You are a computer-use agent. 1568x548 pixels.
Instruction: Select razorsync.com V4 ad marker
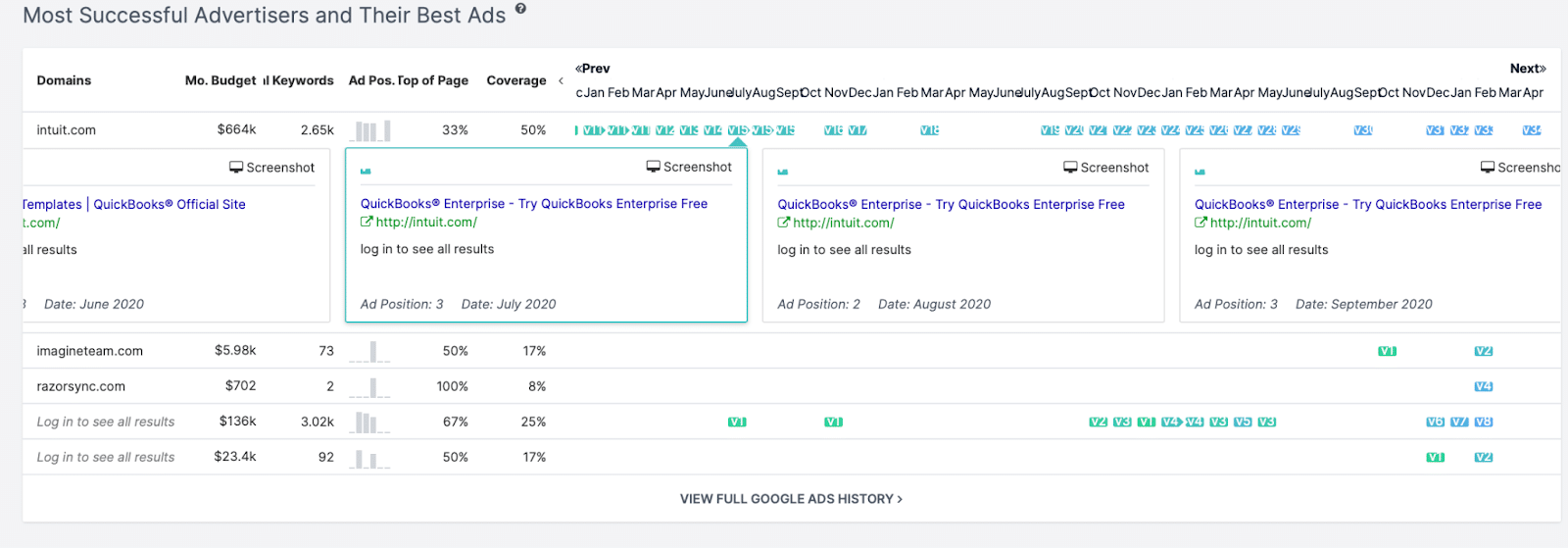[x=1484, y=386]
